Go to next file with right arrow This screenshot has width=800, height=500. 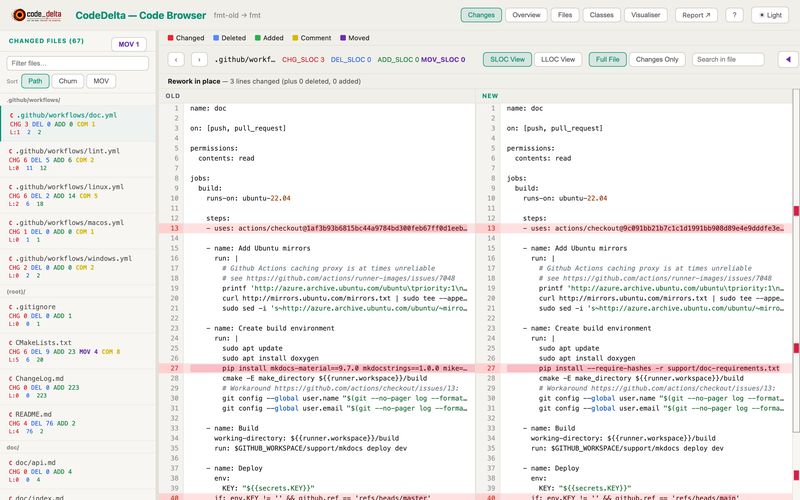coord(199,60)
